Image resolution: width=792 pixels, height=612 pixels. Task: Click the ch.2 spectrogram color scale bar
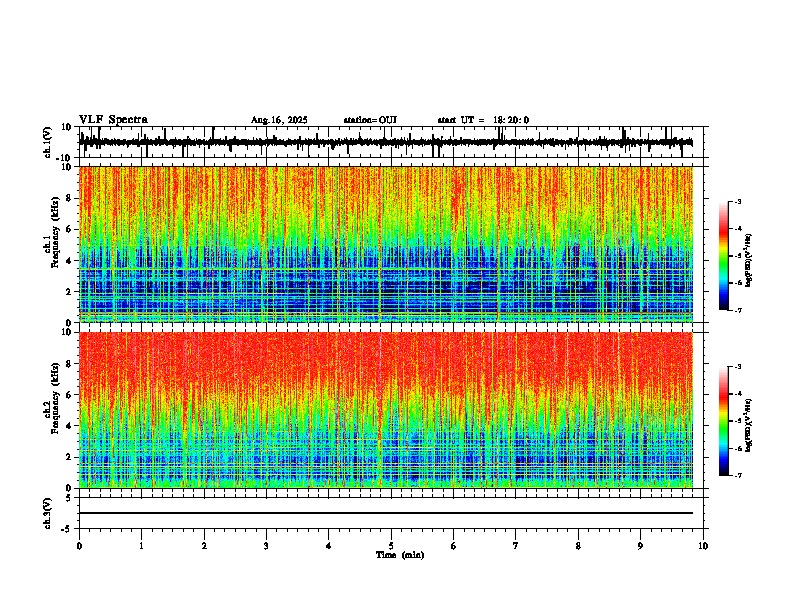click(724, 421)
